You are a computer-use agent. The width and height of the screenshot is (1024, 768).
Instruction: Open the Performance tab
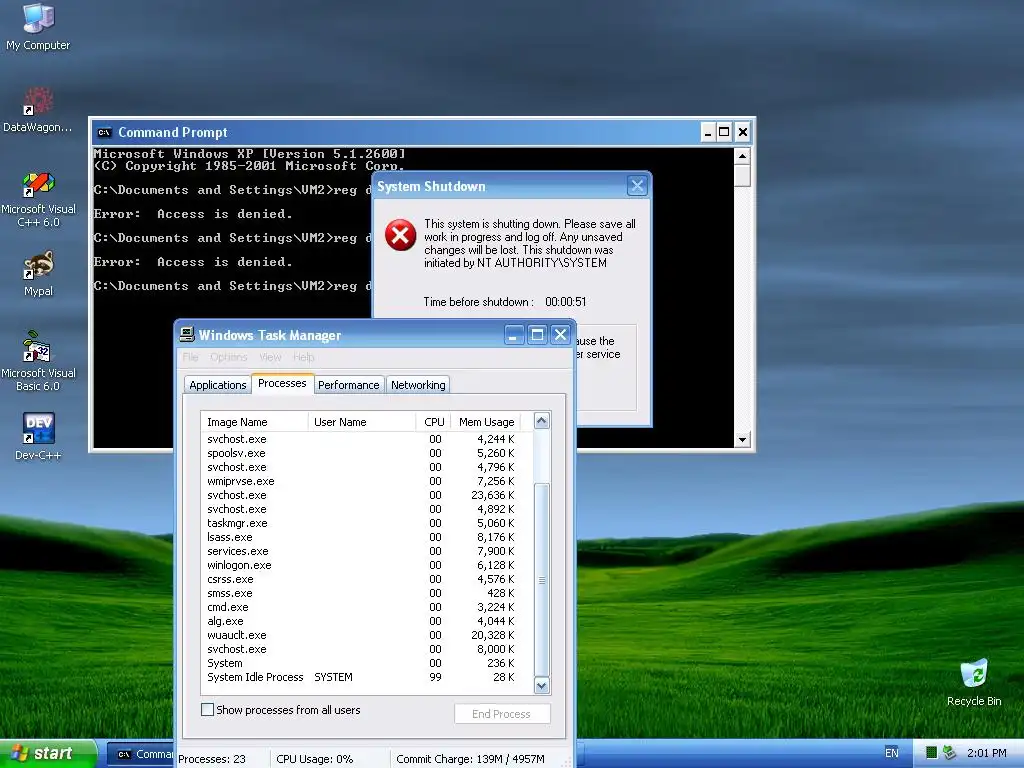tap(348, 385)
